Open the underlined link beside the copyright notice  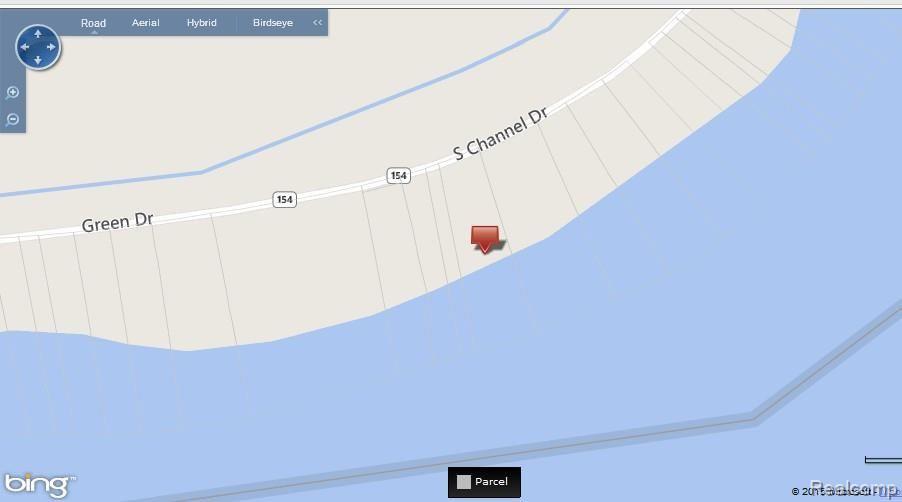coord(890,492)
